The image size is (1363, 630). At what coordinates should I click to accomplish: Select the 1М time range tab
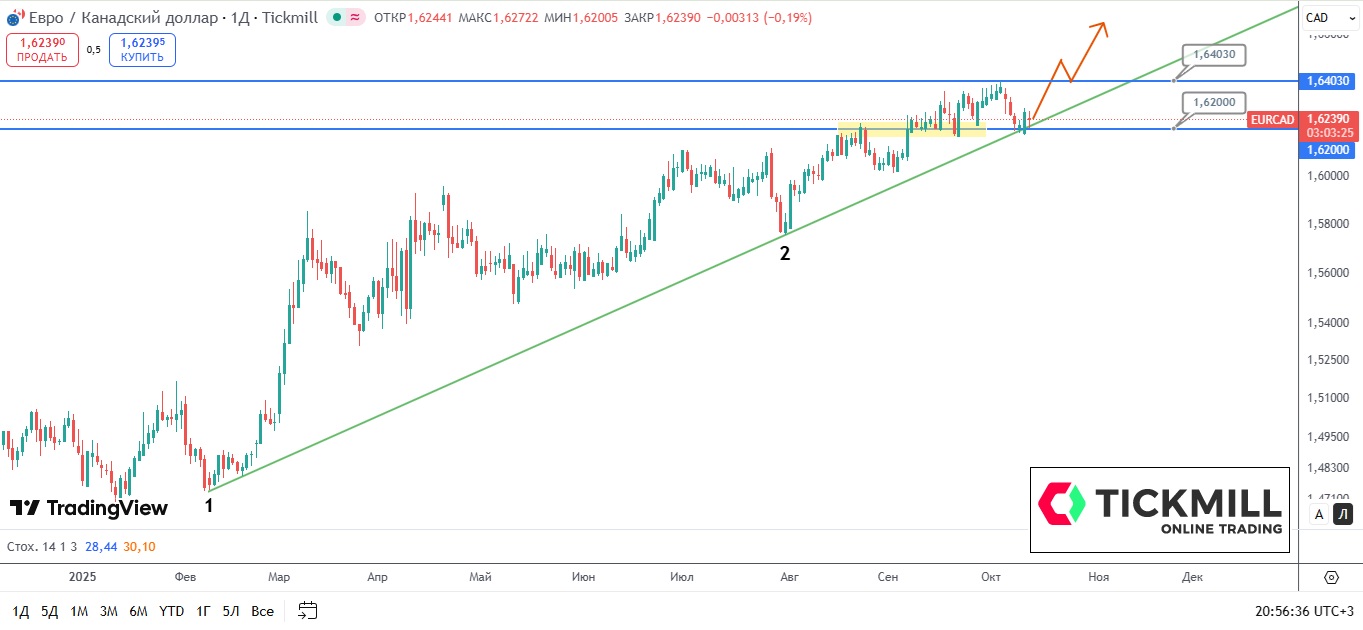click(x=79, y=611)
